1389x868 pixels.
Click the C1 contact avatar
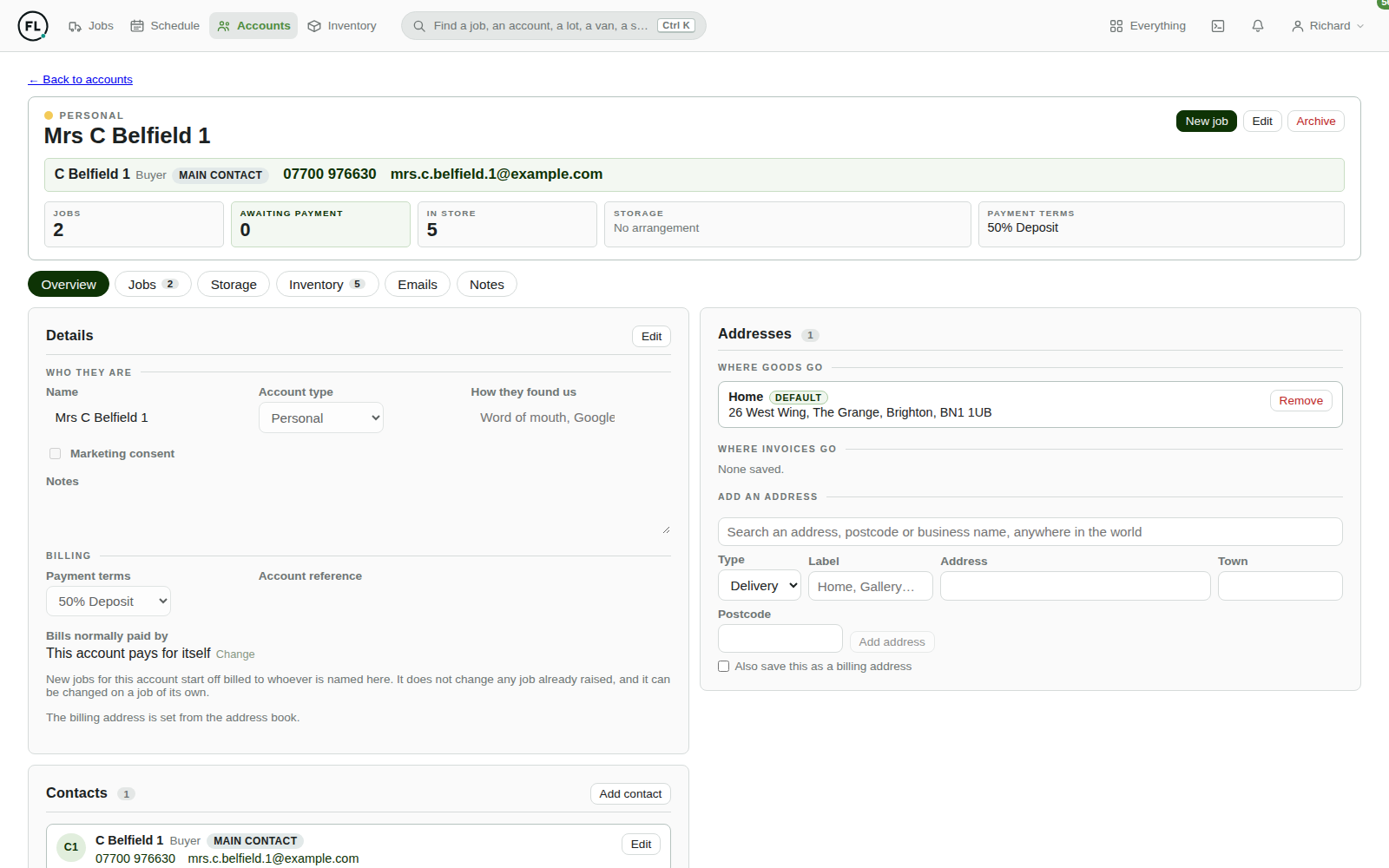71,847
